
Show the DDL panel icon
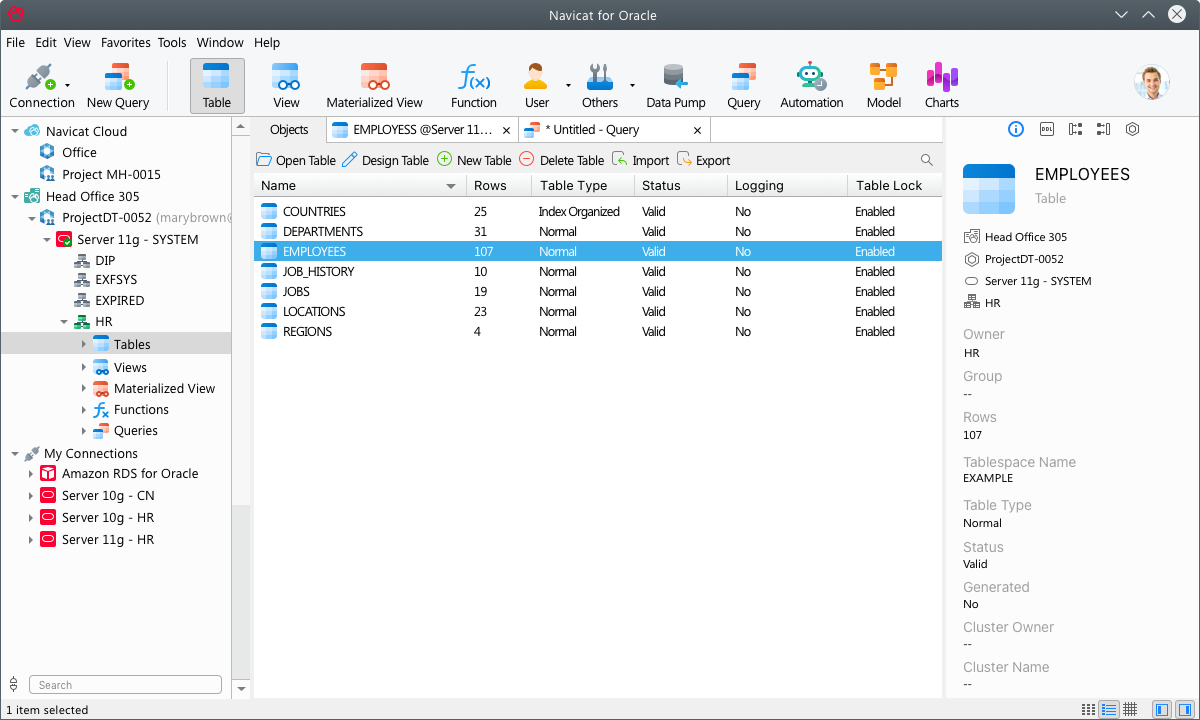click(1047, 129)
